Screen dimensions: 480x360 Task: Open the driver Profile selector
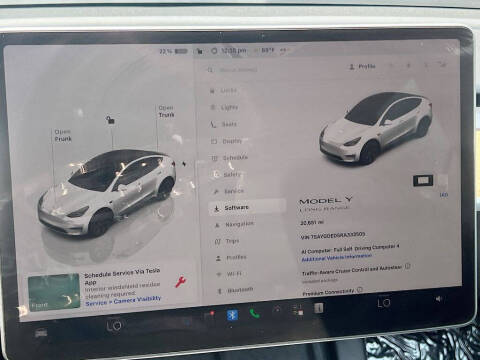362,67
